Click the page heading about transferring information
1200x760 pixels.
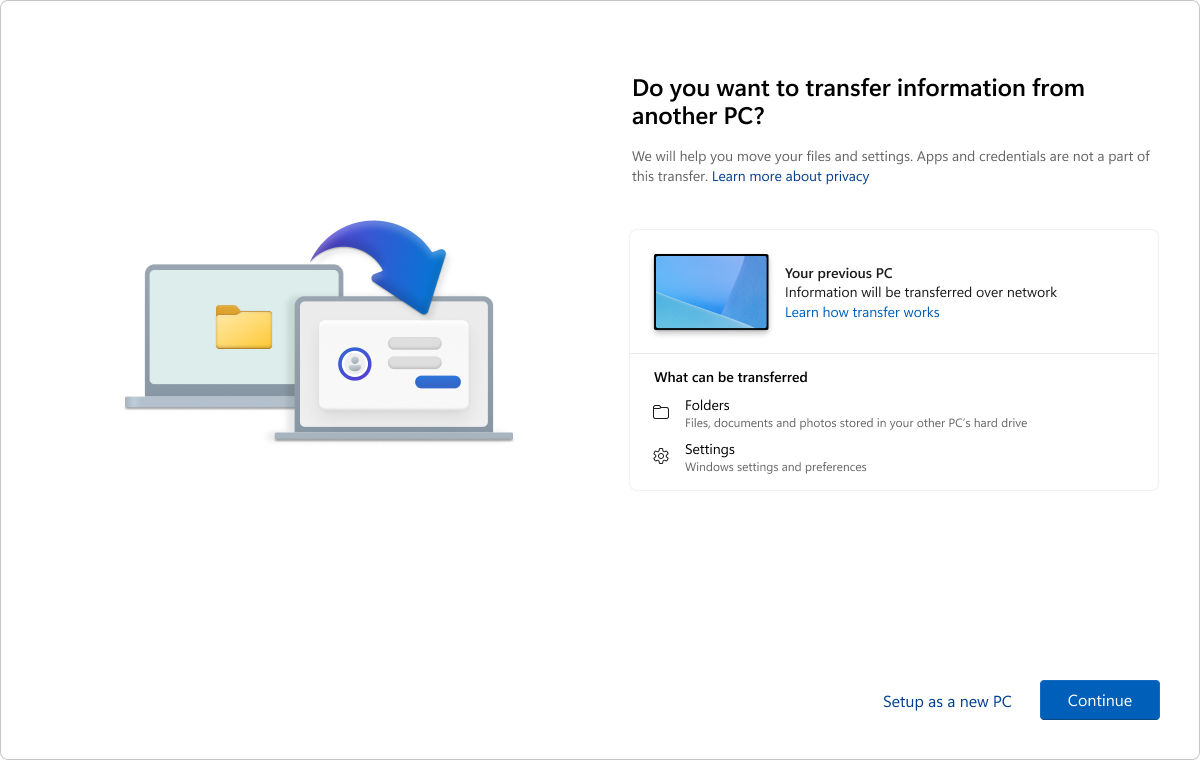(857, 101)
